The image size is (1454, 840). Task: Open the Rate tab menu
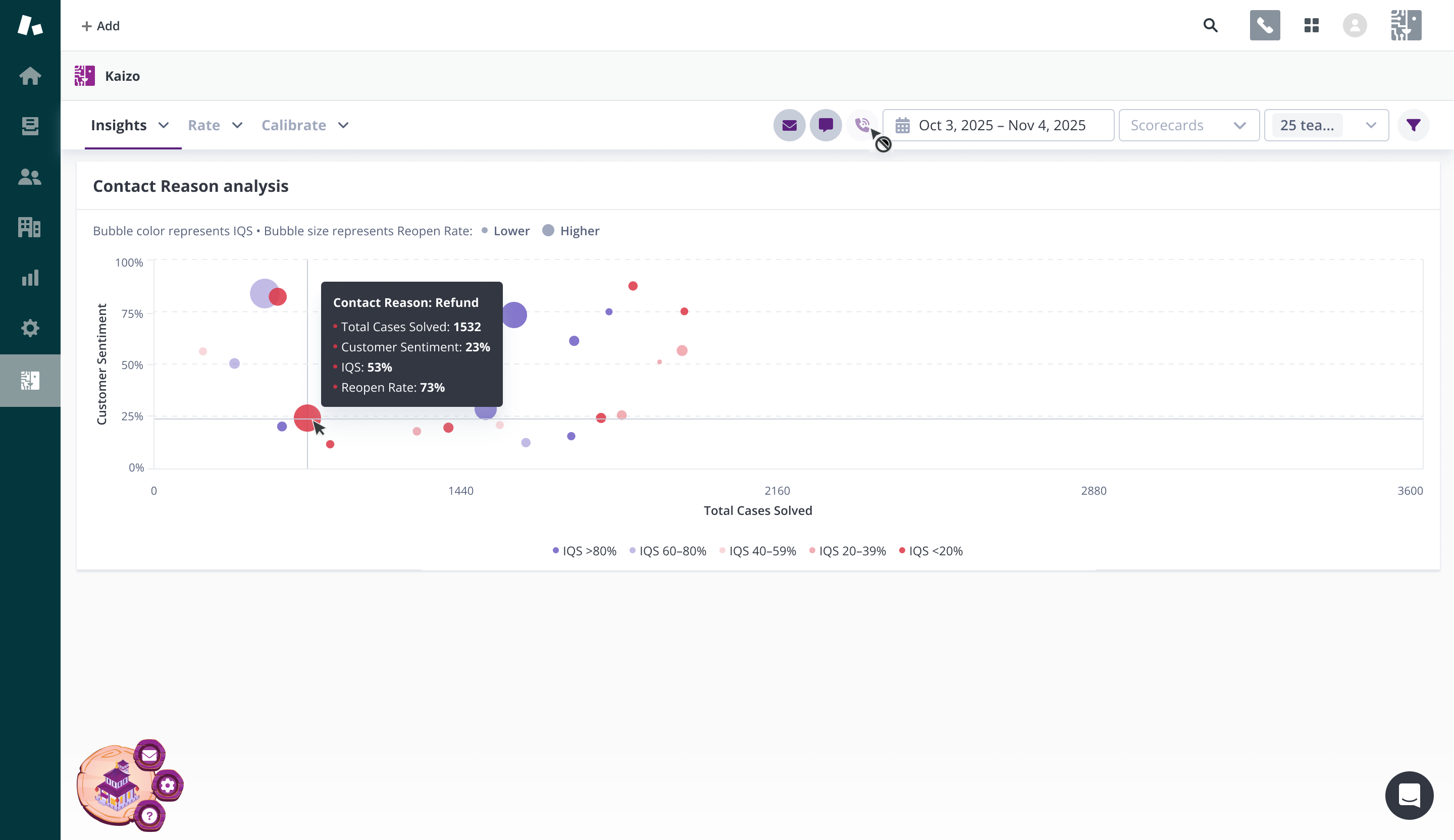click(x=215, y=125)
